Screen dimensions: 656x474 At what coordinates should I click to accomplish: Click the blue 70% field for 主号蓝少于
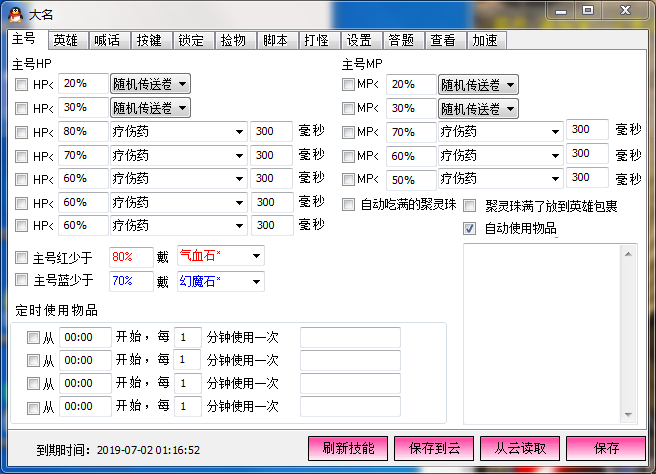(x=131, y=281)
